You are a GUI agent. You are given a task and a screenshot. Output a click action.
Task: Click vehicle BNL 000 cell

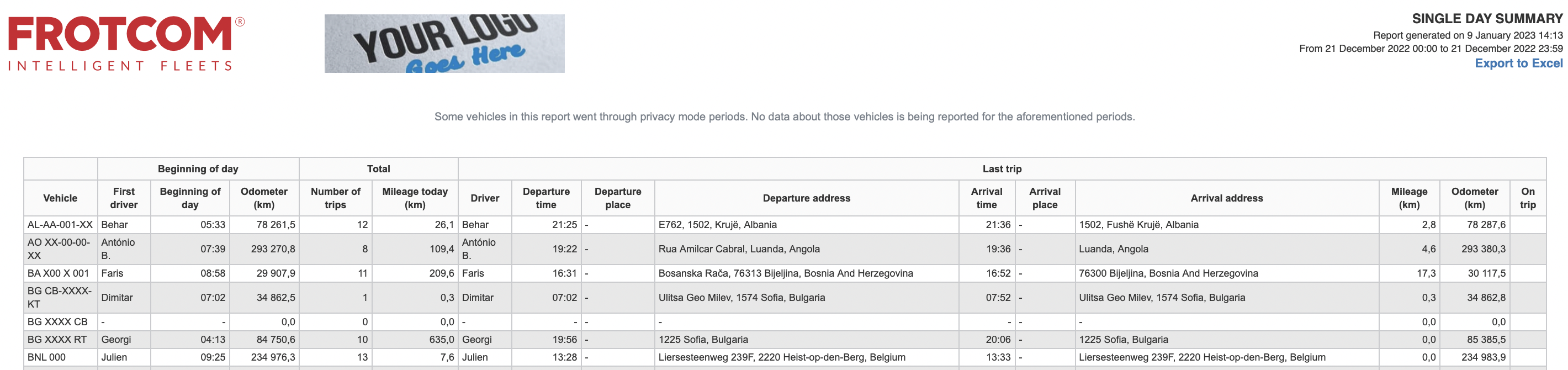pyautogui.click(x=60, y=357)
